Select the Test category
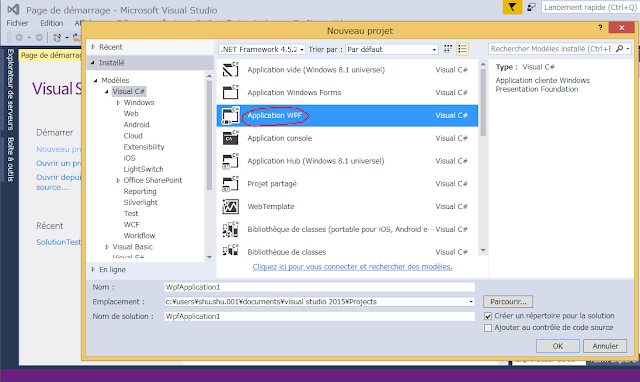The image size is (640, 382). pyautogui.click(x=131, y=213)
